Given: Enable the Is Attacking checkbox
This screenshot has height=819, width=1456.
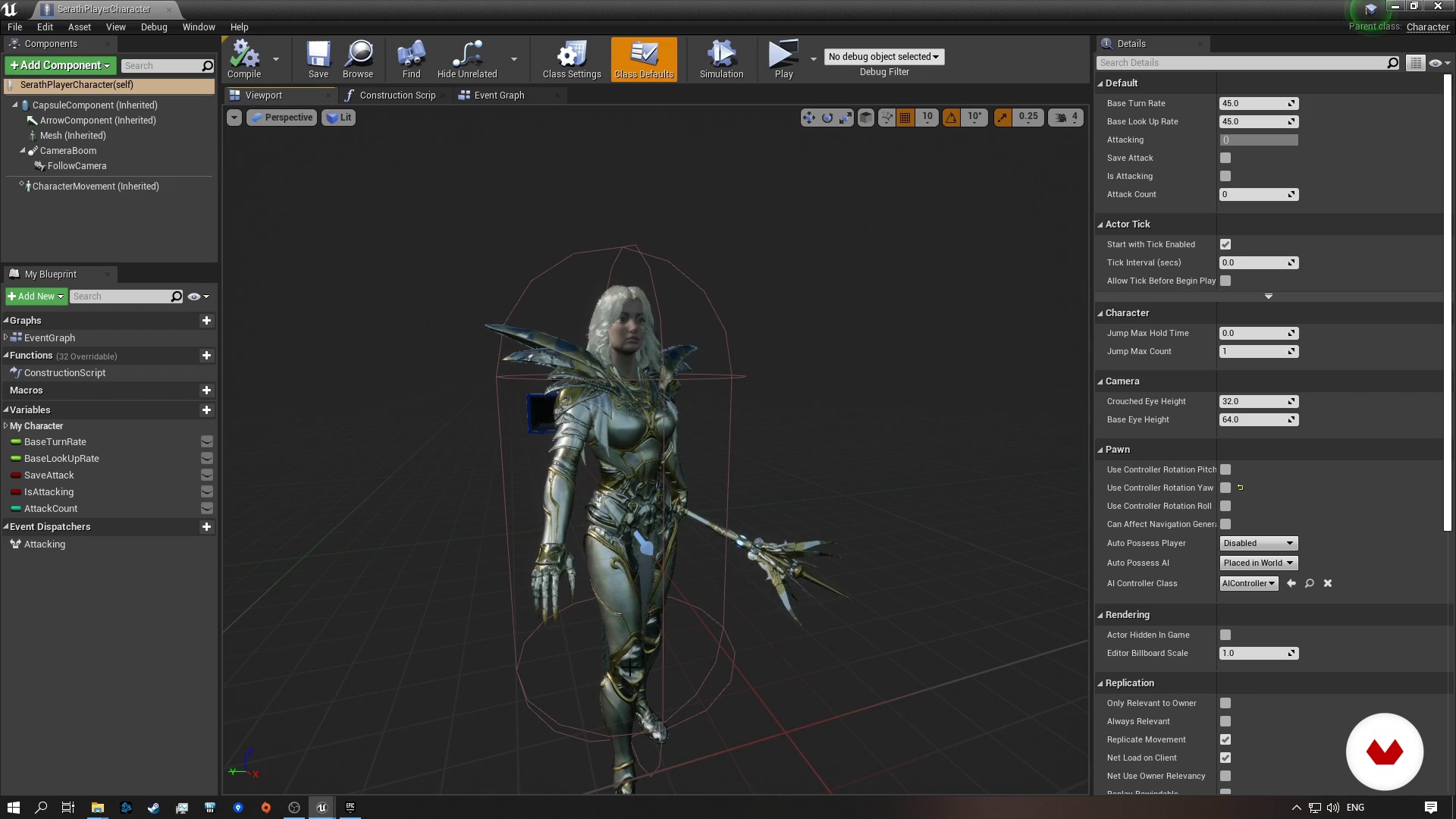Looking at the screenshot, I should coord(1225,177).
